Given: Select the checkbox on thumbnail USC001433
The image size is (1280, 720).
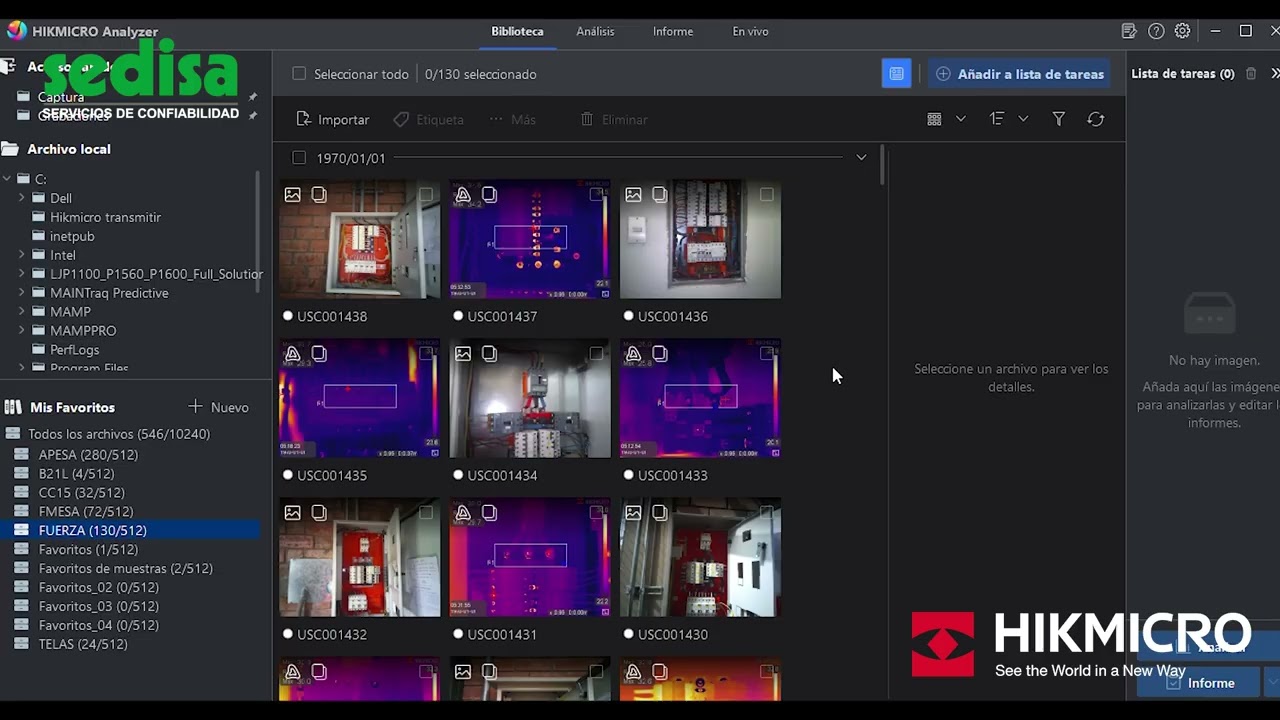Looking at the screenshot, I should (766, 354).
